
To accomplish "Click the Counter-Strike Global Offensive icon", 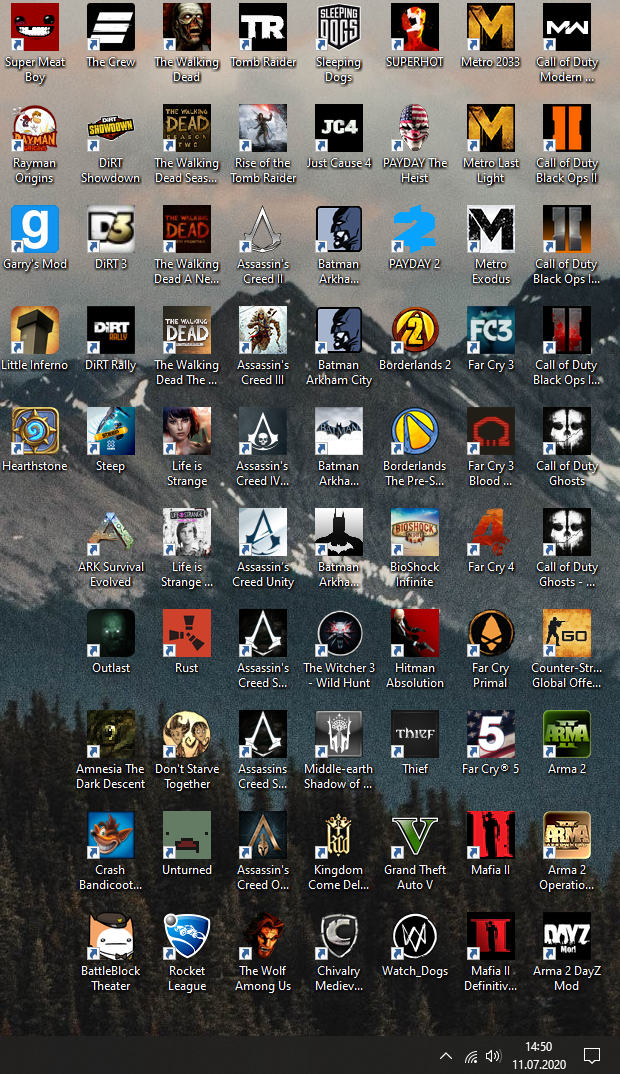I will [567, 634].
